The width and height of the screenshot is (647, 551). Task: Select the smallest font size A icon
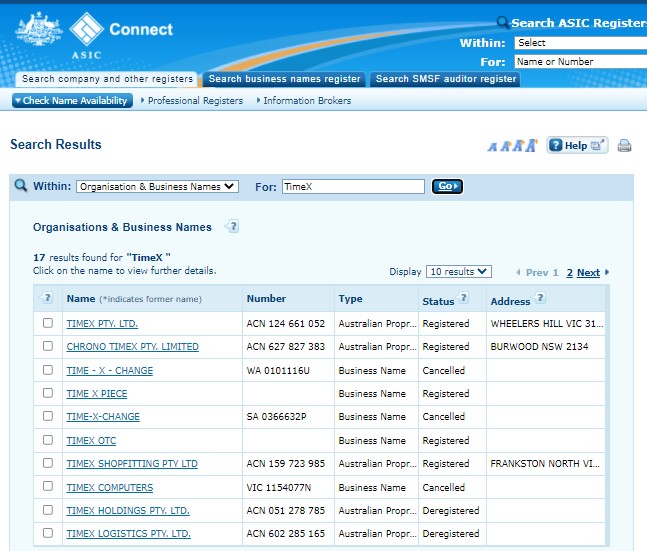pos(492,147)
